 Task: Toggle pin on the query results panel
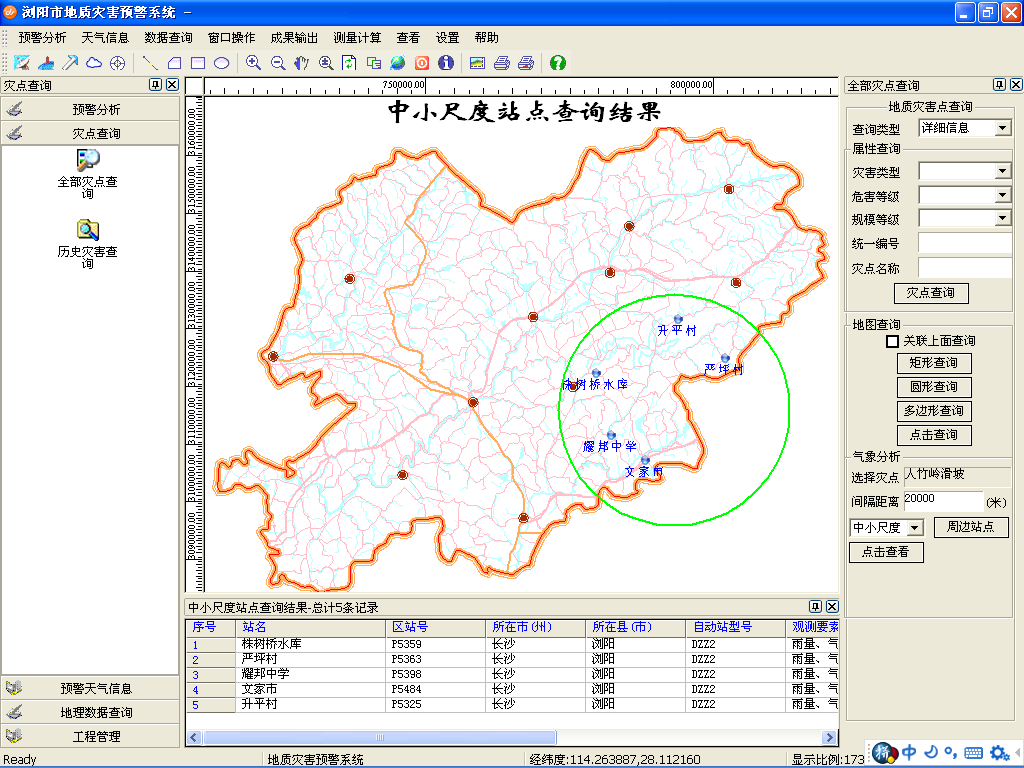pyautogui.click(x=816, y=607)
